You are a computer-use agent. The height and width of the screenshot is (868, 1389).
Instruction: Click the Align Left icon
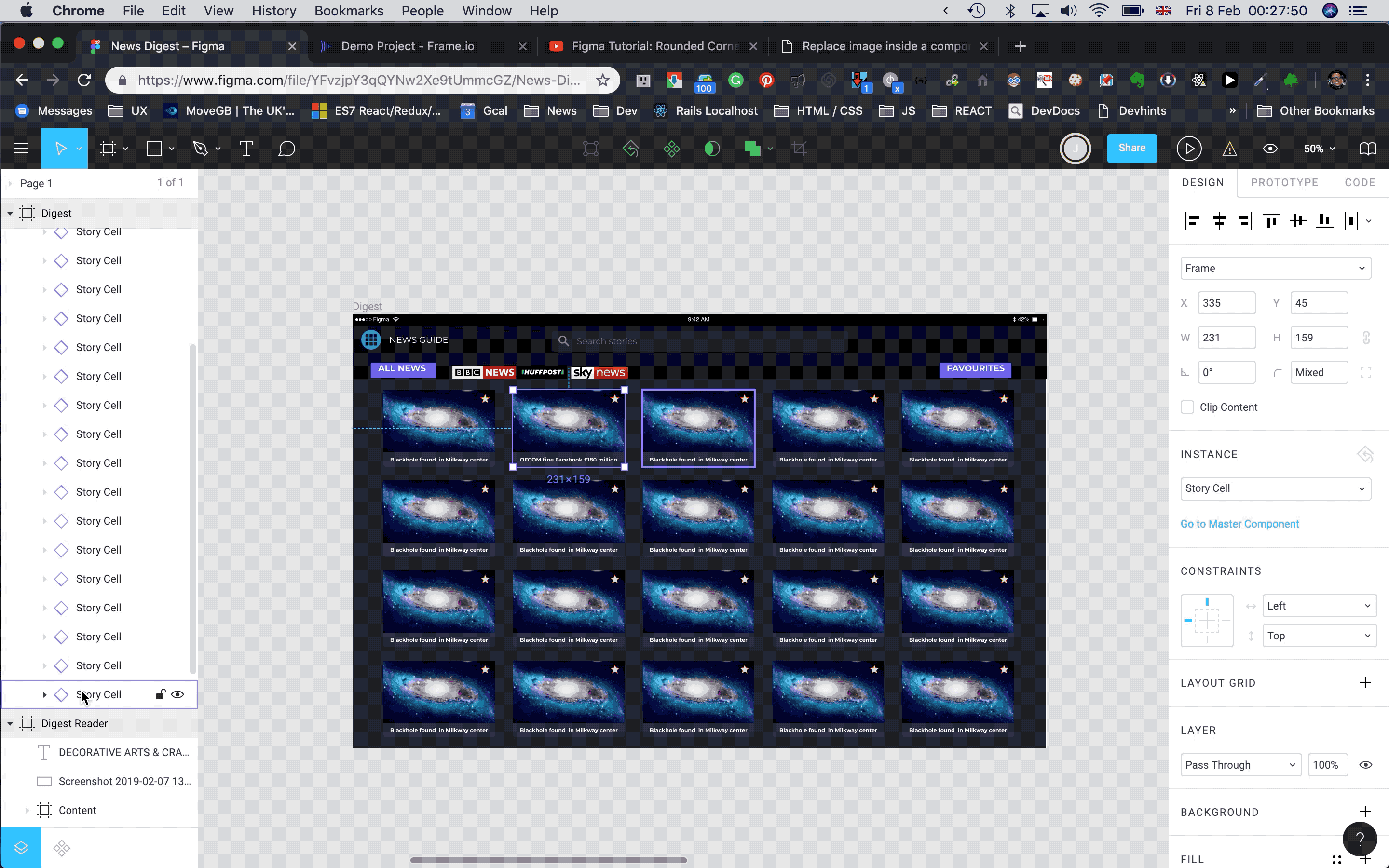point(1192,220)
